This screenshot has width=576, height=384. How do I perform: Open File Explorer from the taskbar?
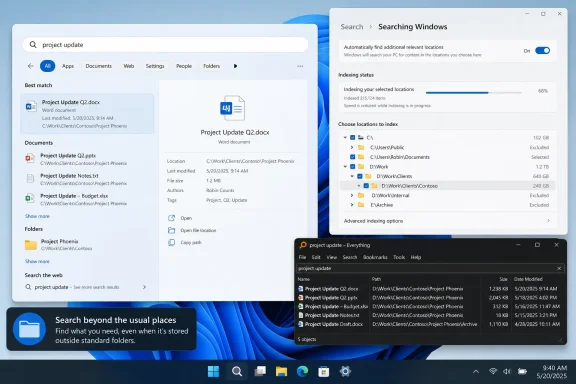pyautogui.click(x=281, y=372)
